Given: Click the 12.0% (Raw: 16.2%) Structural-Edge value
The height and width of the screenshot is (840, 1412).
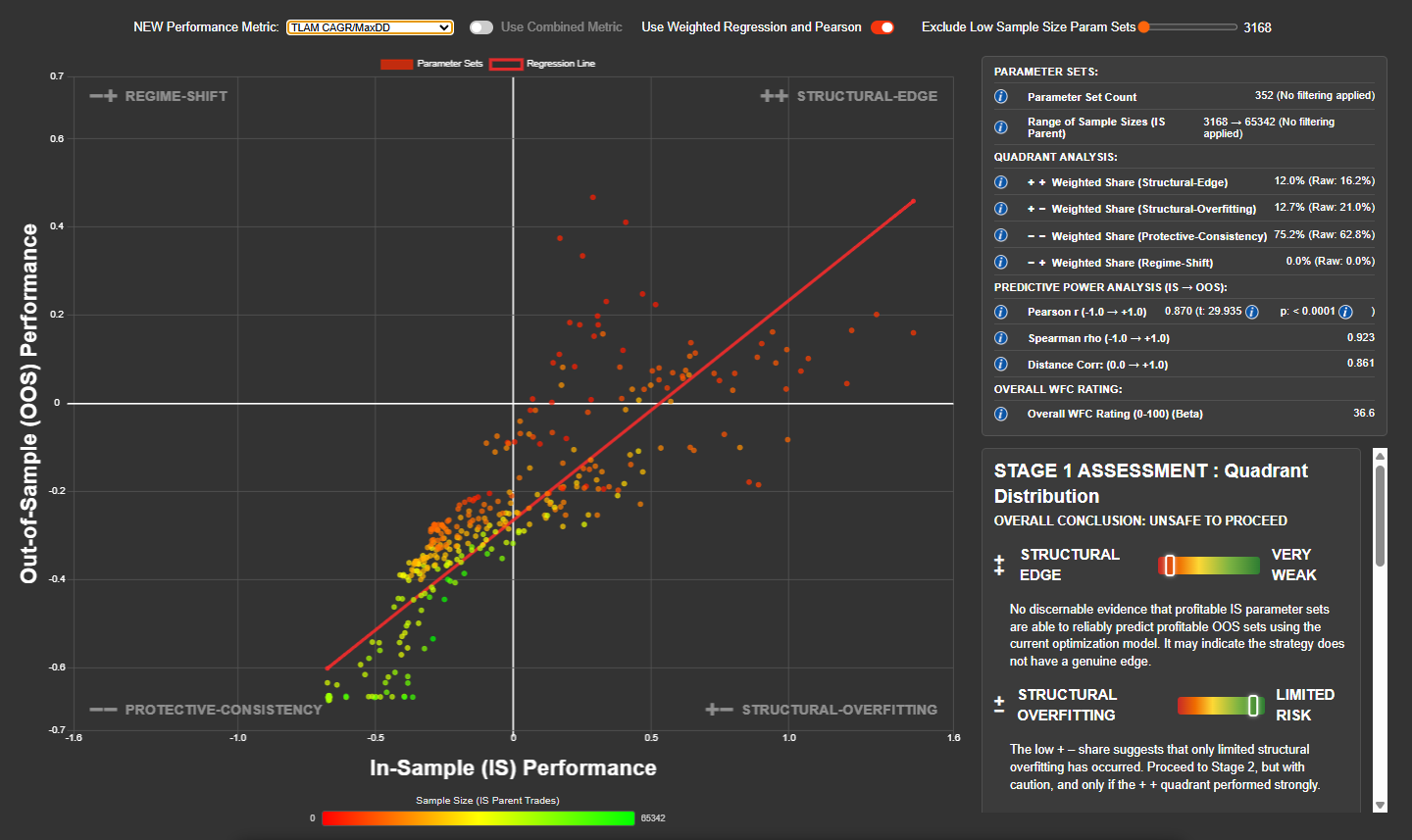Looking at the screenshot, I should (x=1324, y=181).
